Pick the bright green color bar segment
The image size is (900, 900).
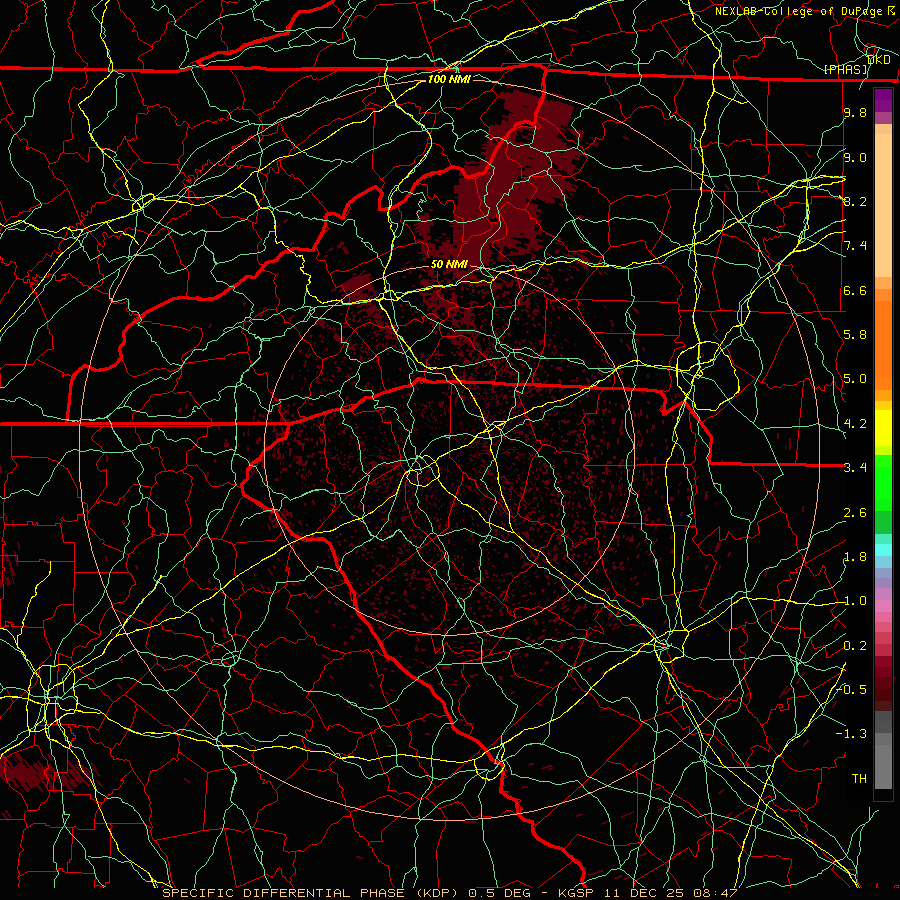883,482
